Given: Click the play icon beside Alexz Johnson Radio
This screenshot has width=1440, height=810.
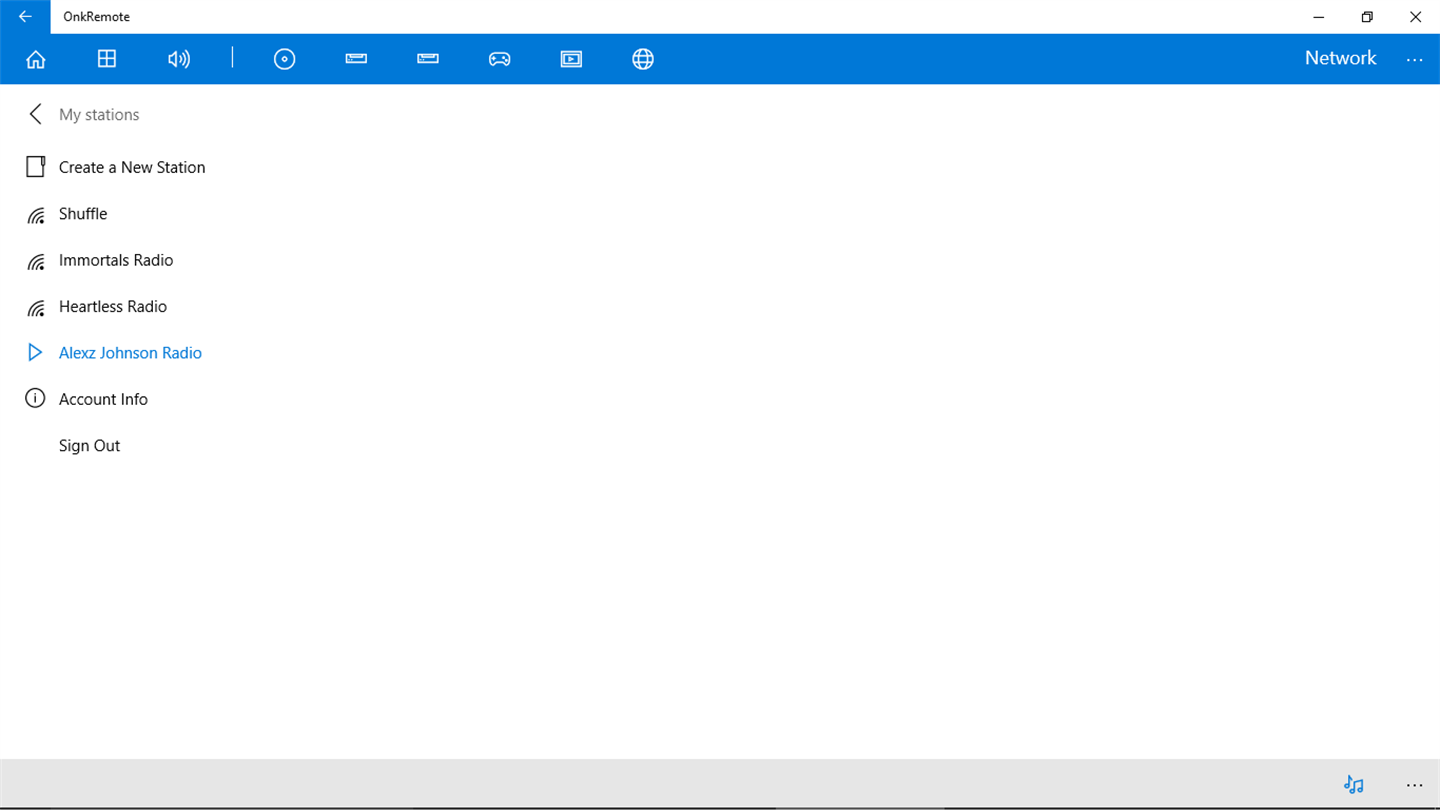Looking at the screenshot, I should [36, 353].
